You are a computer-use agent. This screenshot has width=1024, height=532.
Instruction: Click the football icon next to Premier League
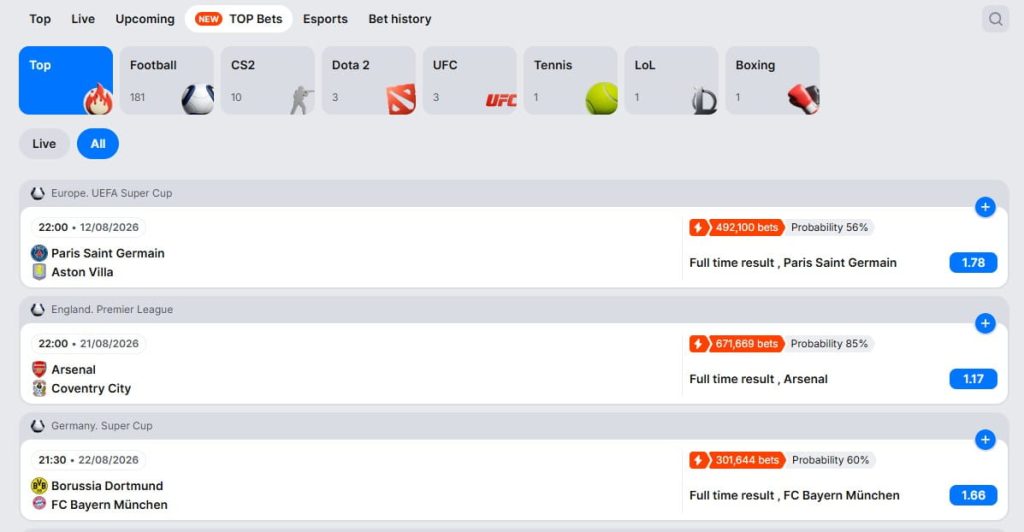tap(38, 309)
